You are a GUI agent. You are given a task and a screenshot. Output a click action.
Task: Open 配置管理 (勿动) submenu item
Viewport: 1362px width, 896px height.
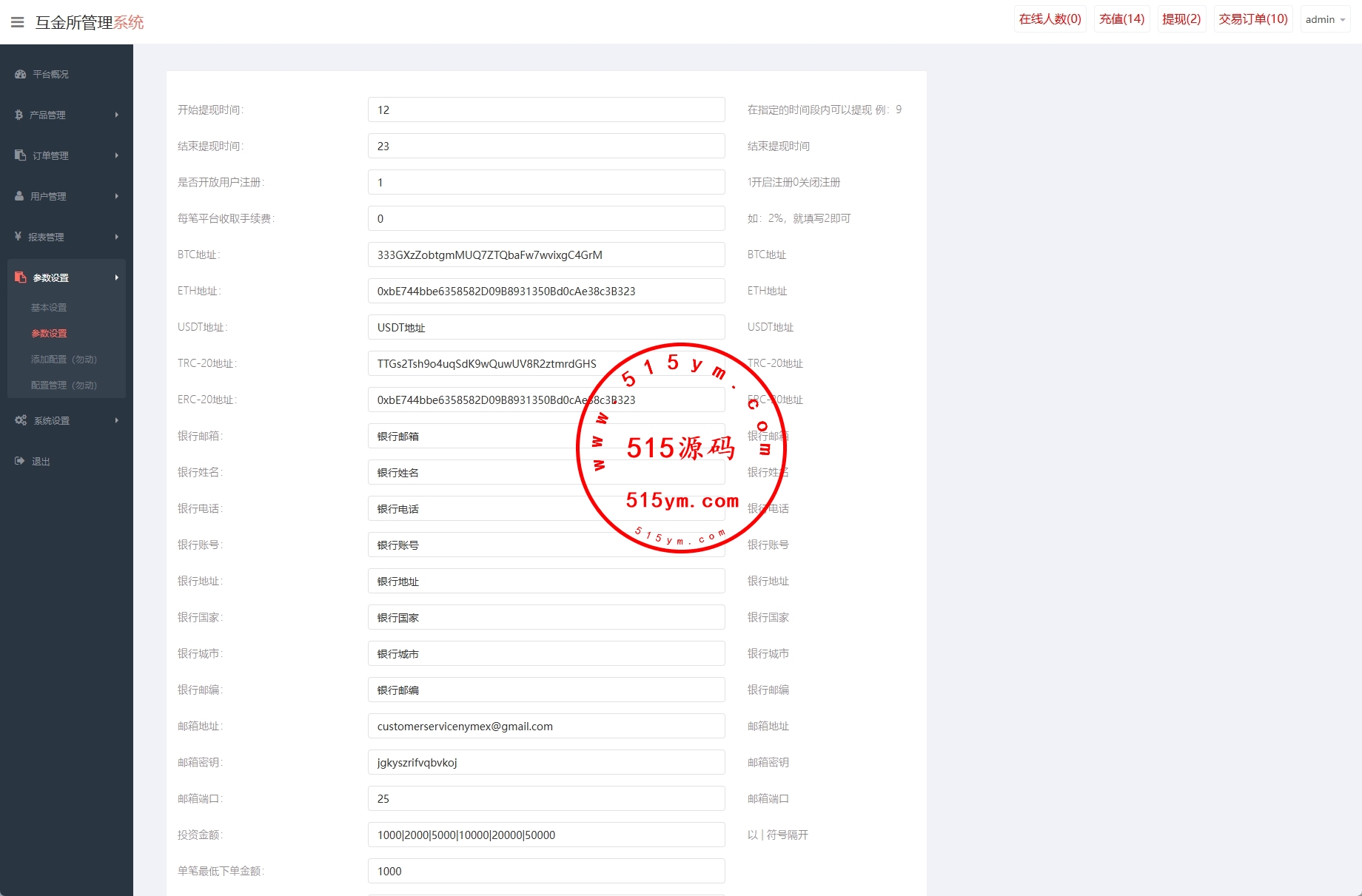pos(64,385)
